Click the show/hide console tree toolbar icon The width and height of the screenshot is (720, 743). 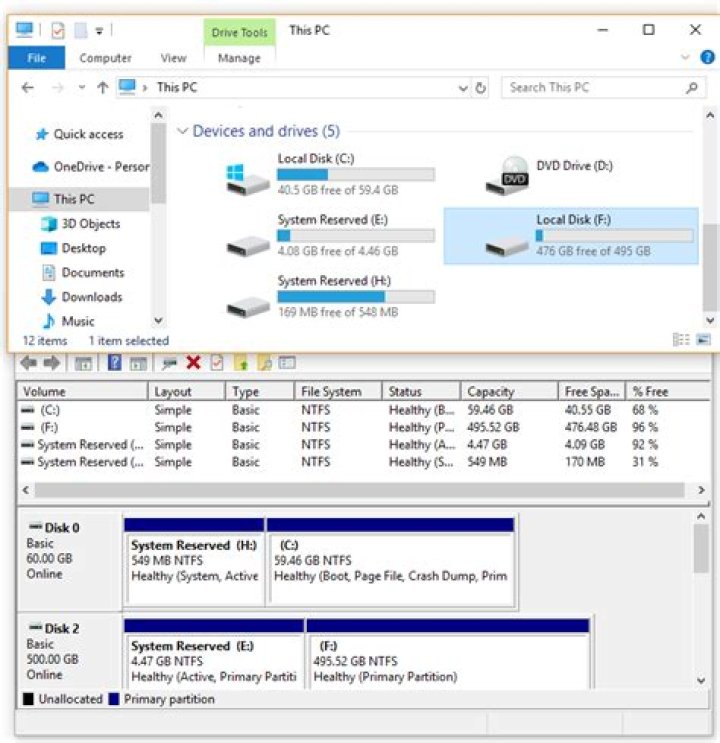(83, 363)
